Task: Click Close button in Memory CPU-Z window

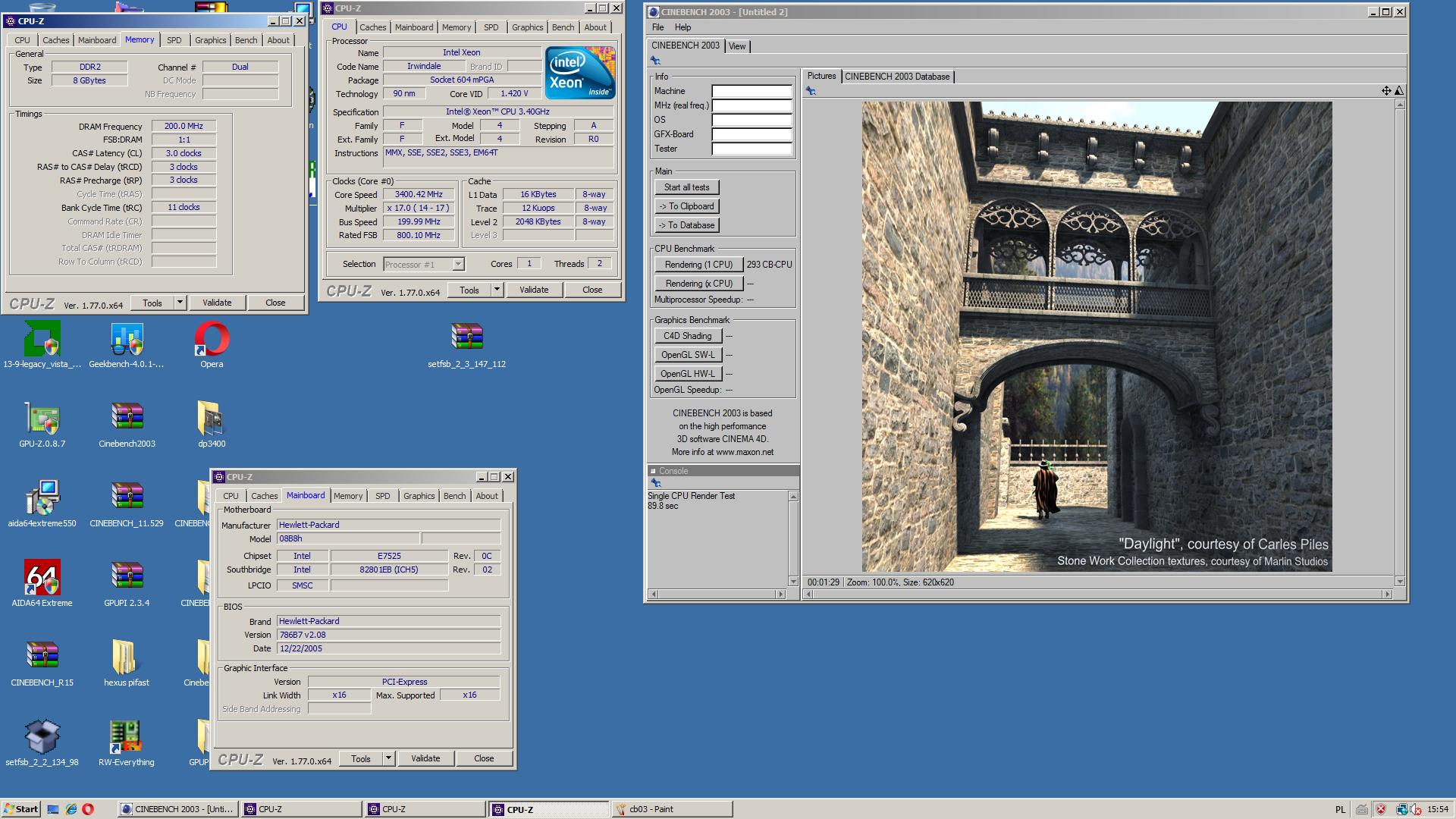Action: [275, 303]
